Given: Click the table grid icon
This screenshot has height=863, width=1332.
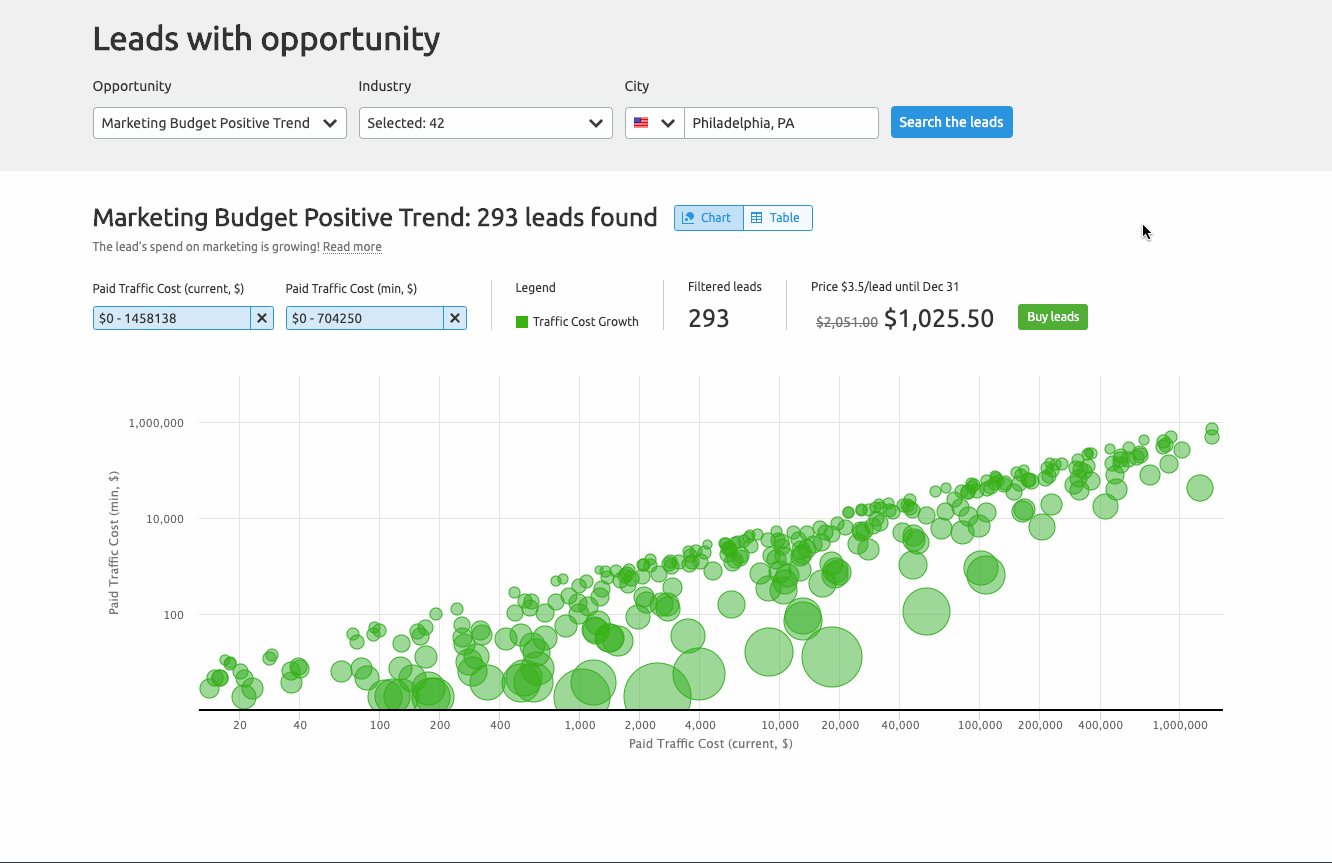Looking at the screenshot, I should click(757, 218).
